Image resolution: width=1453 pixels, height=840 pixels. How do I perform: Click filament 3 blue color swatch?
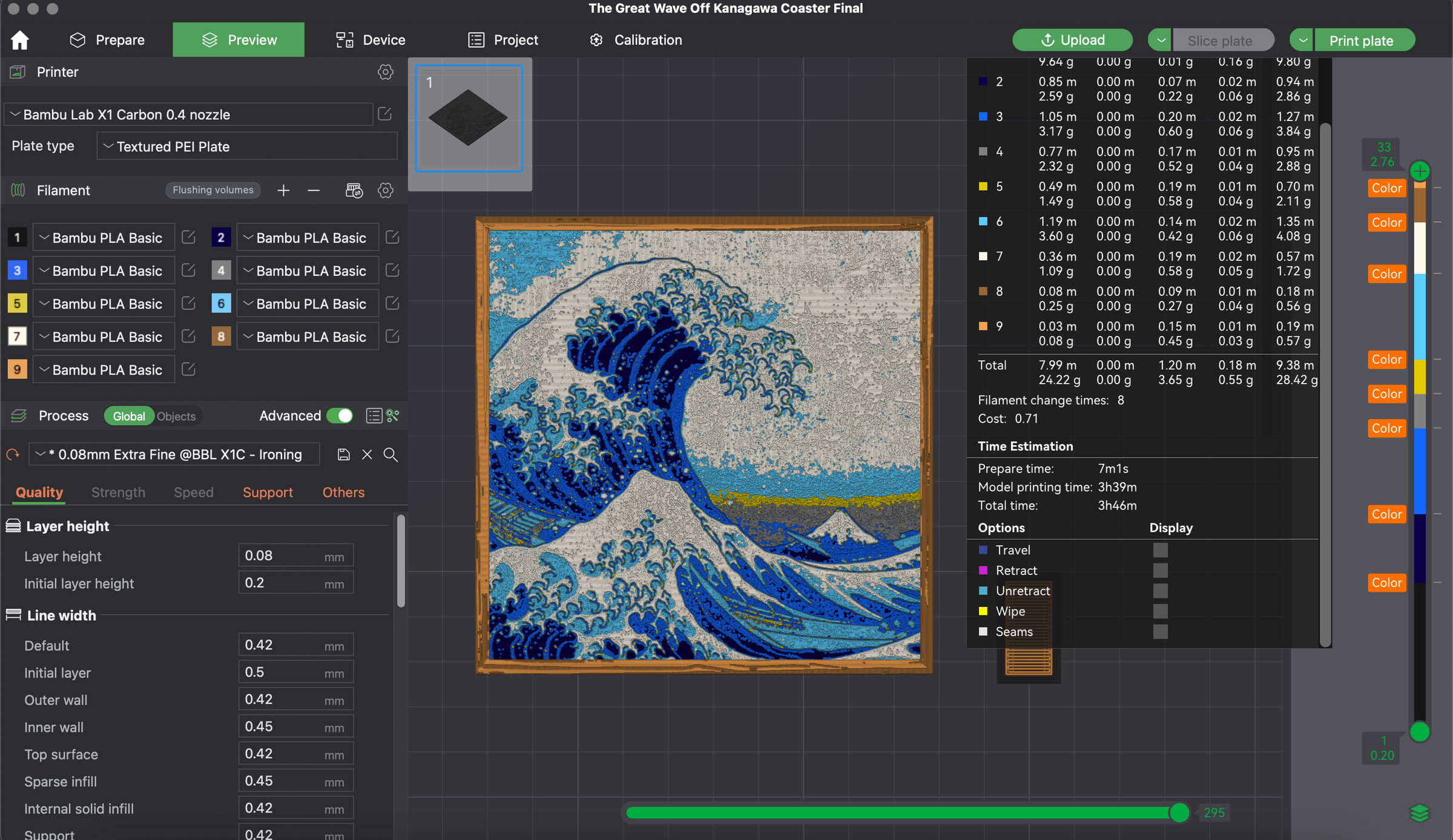click(x=17, y=271)
